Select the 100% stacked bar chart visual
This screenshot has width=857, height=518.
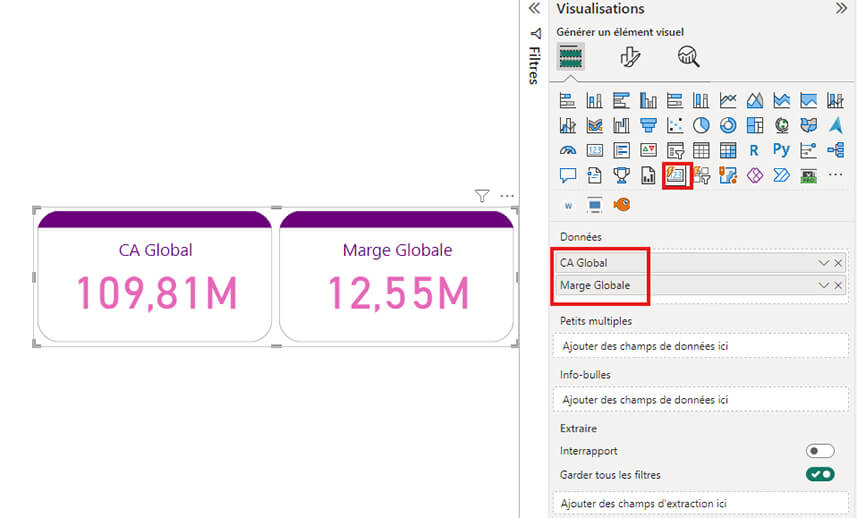675,101
